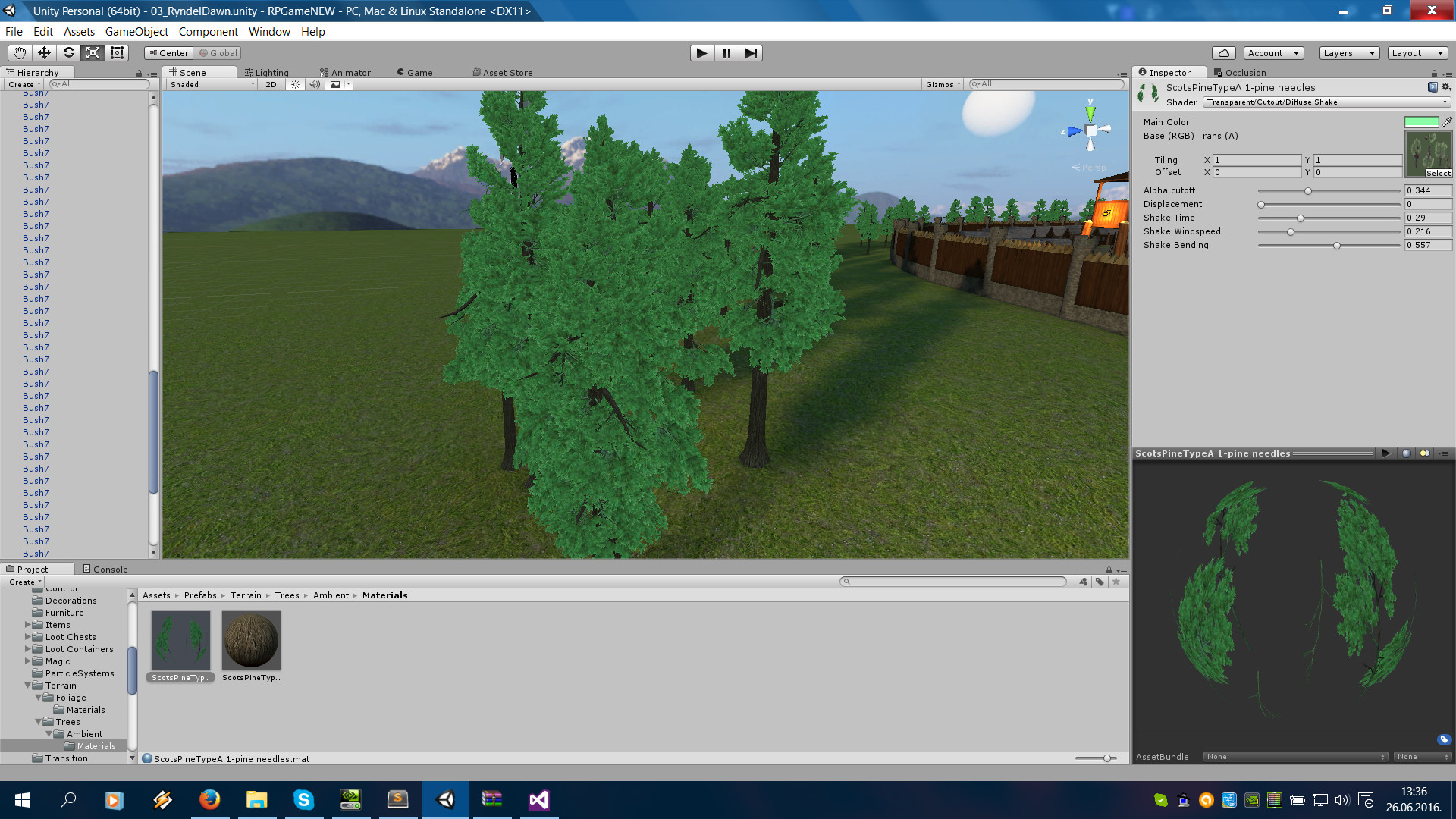Open the GameObject menu
The image size is (1456, 819).
pos(136,32)
